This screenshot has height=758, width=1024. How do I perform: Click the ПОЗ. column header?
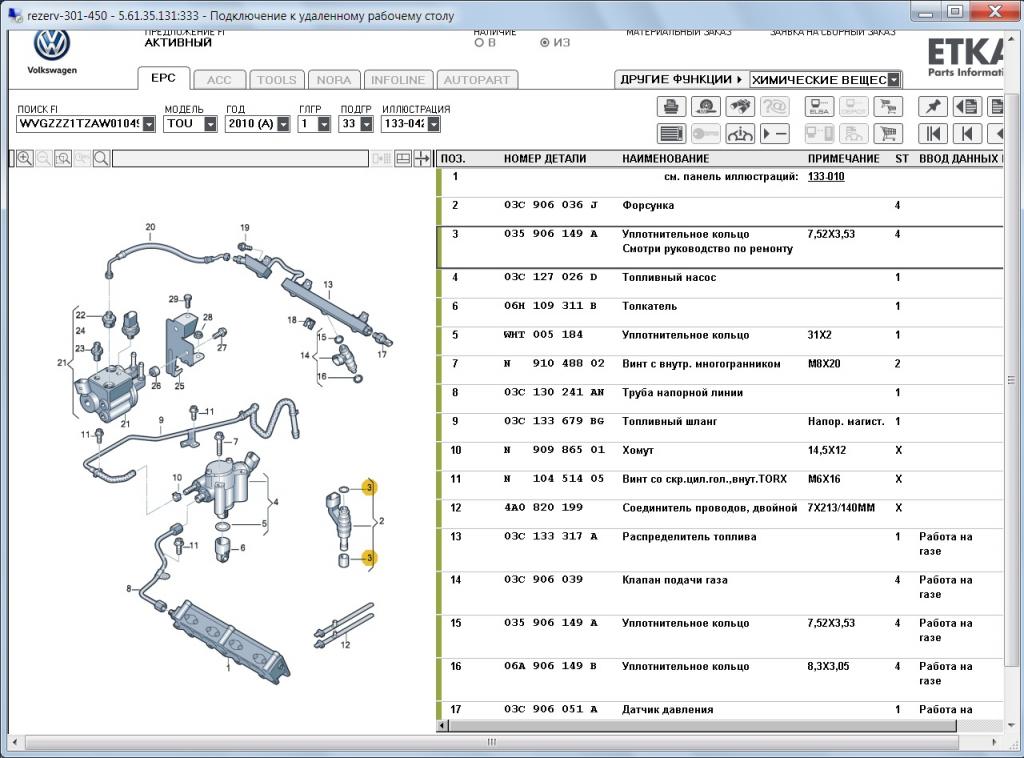click(453, 159)
